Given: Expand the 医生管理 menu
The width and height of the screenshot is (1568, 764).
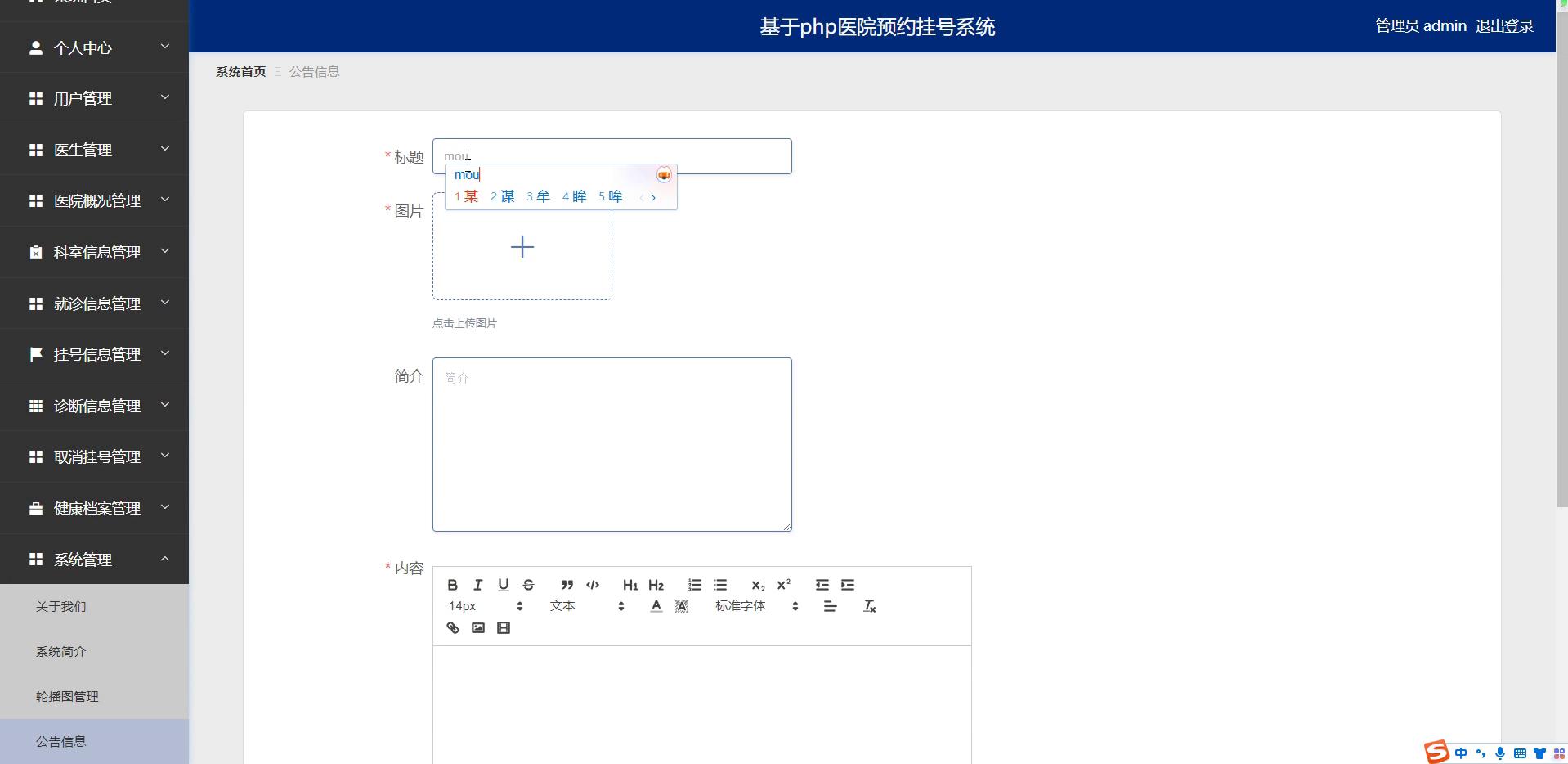Looking at the screenshot, I should pos(94,150).
